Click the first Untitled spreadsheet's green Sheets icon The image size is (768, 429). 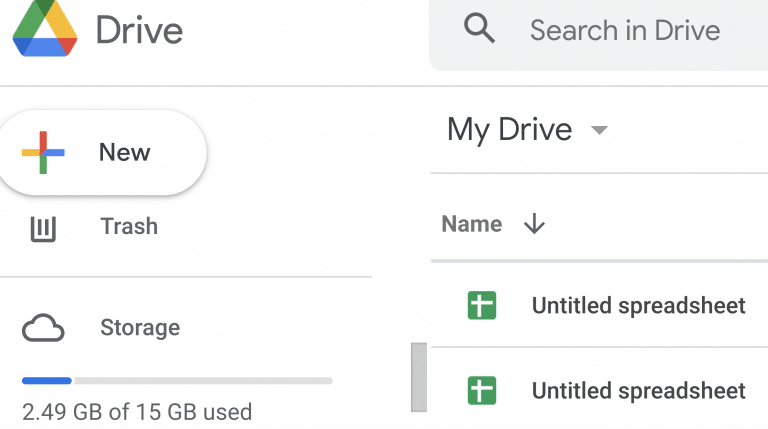482,305
